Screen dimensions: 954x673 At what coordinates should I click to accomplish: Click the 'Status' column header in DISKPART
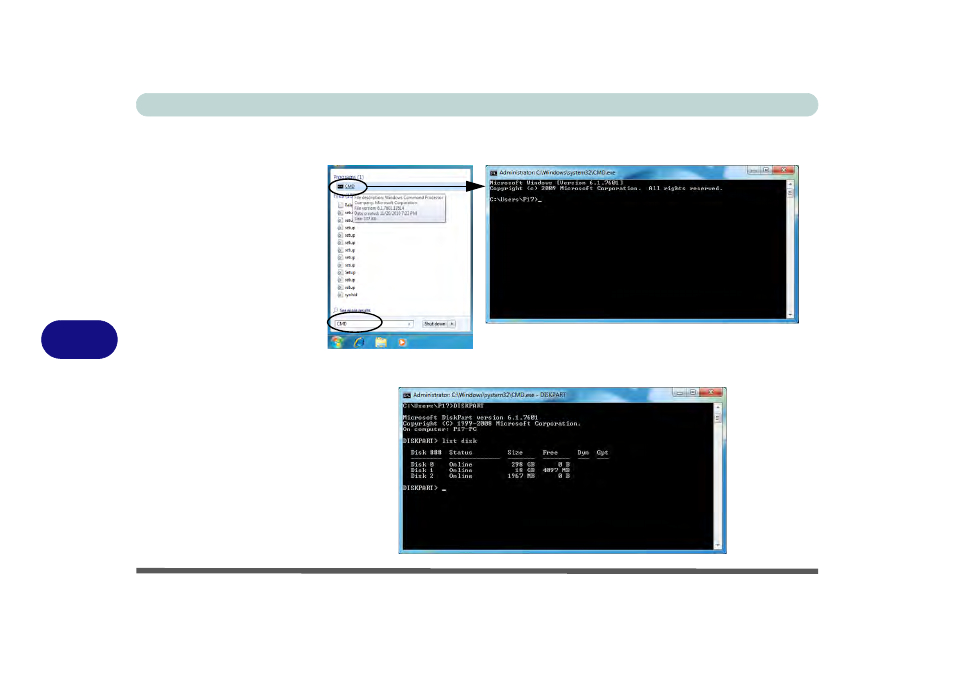[x=461, y=453]
